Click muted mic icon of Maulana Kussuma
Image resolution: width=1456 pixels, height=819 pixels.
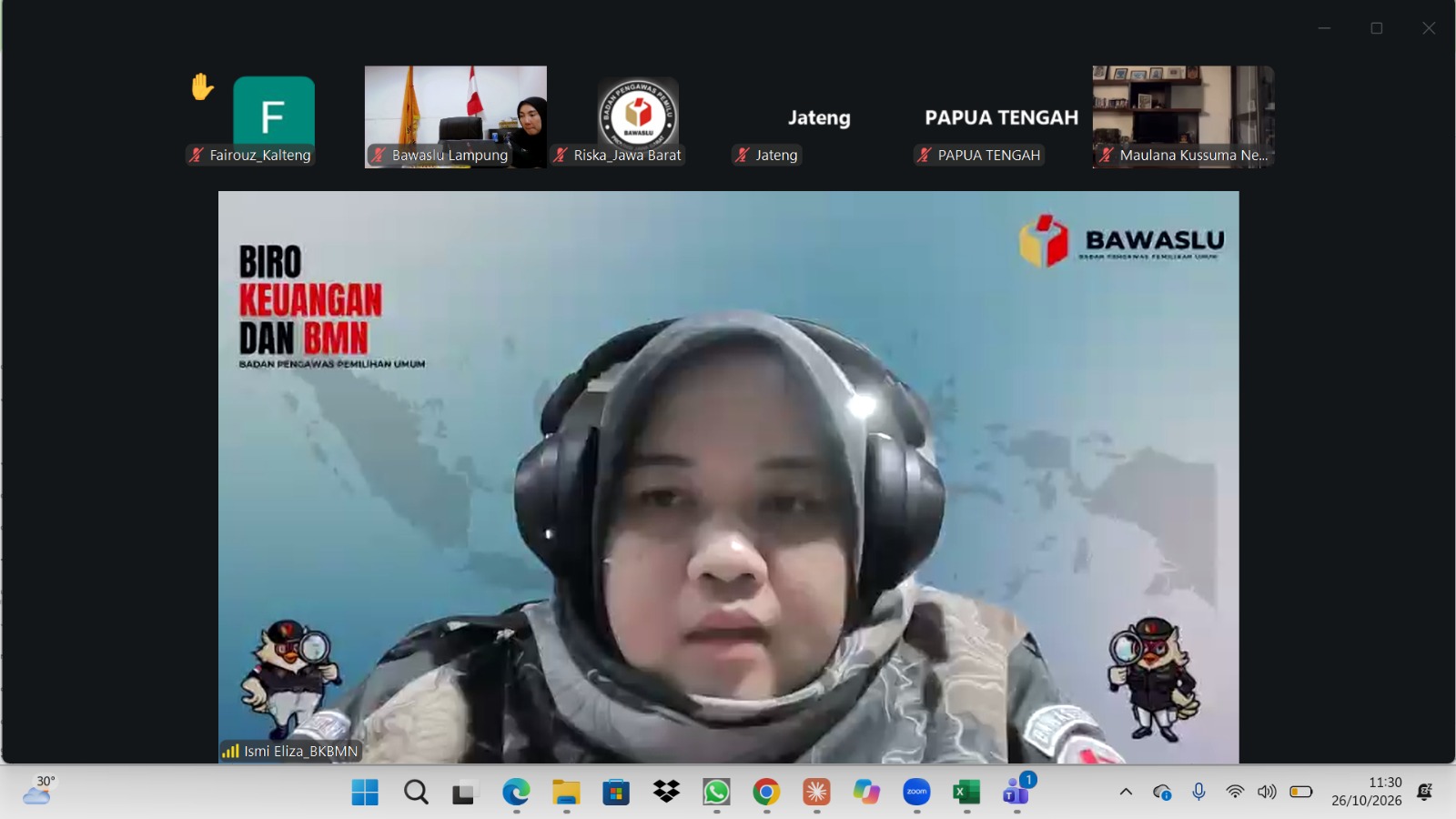(1107, 155)
